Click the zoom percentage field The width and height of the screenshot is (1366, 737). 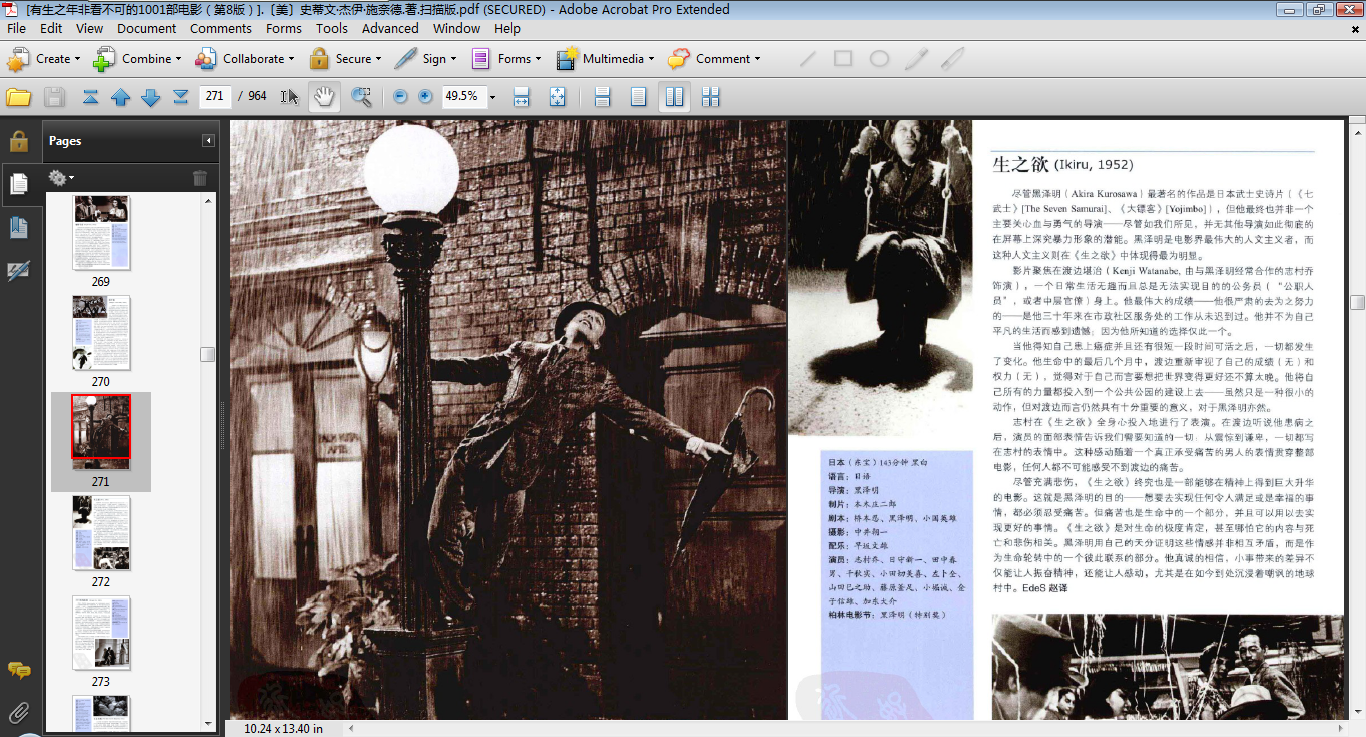click(x=462, y=96)
